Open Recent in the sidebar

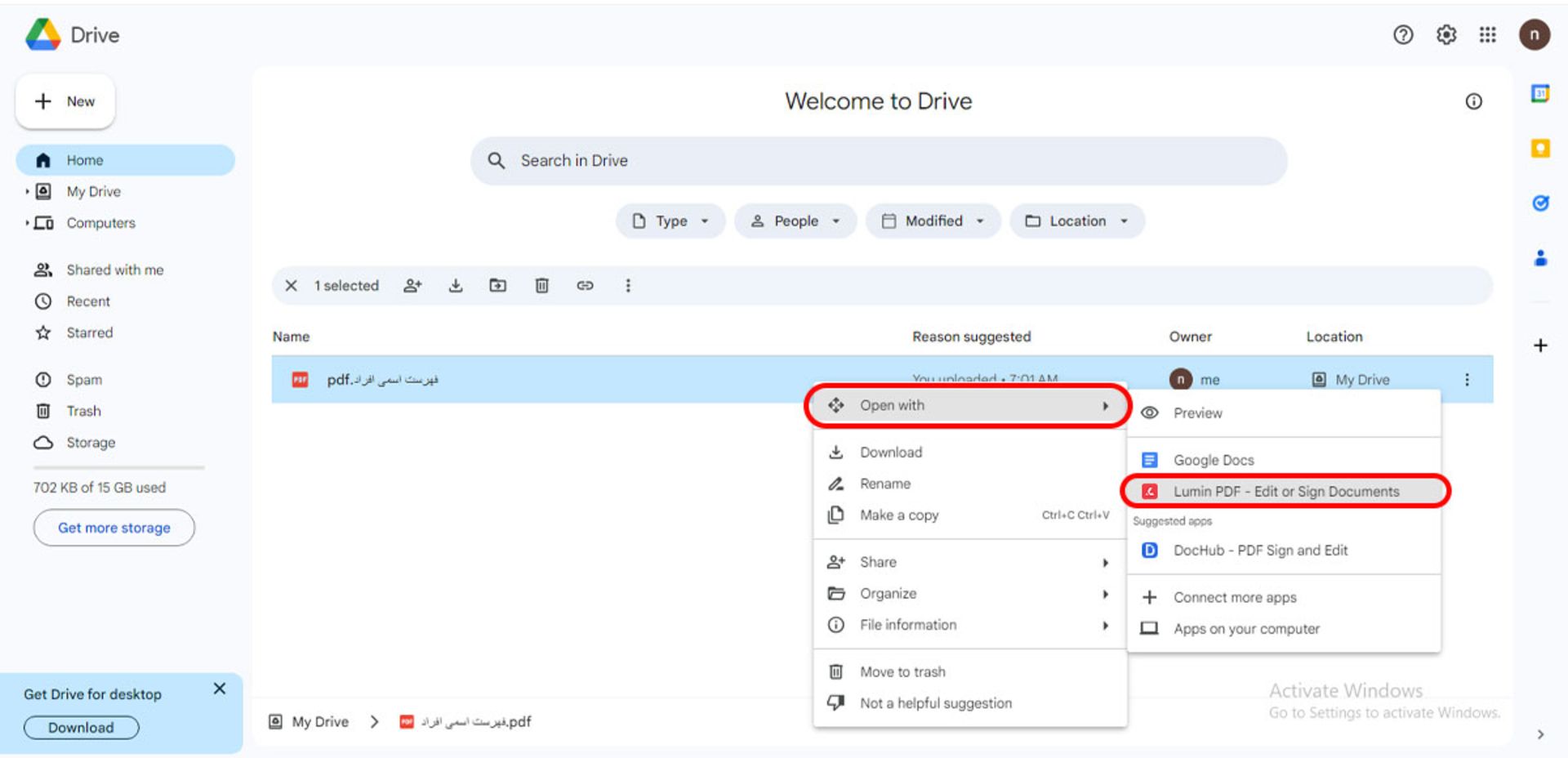(x=126, y=301)
